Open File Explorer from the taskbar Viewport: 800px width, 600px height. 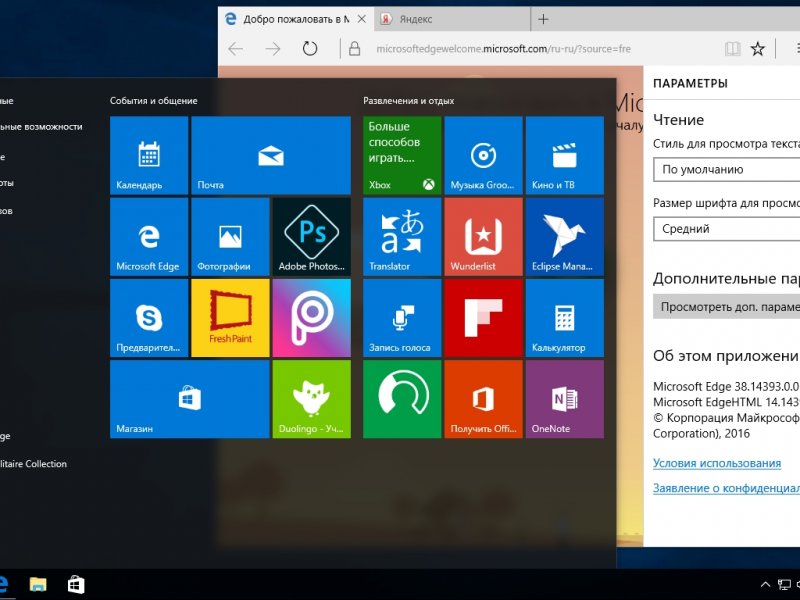click(x=38, y=584)
